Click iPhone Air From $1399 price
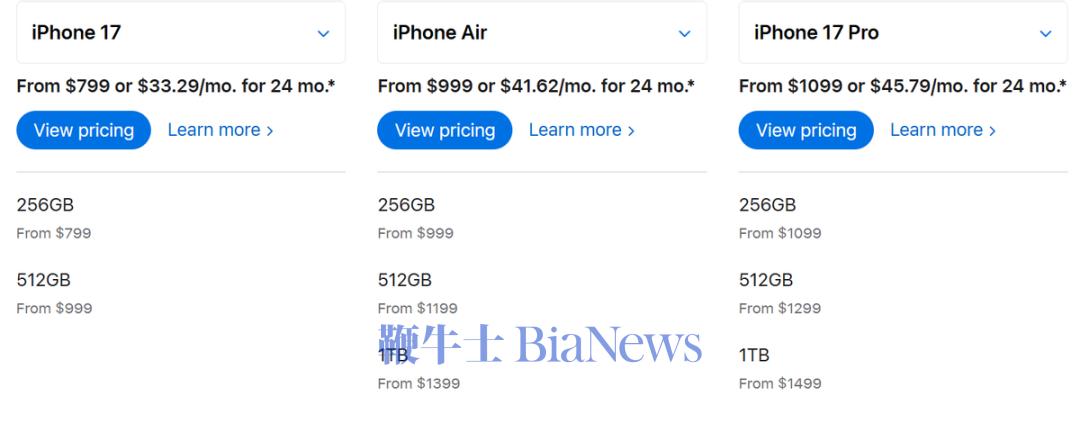The width and height of the screenshot is (1080, 432). (x=419, y=383)
